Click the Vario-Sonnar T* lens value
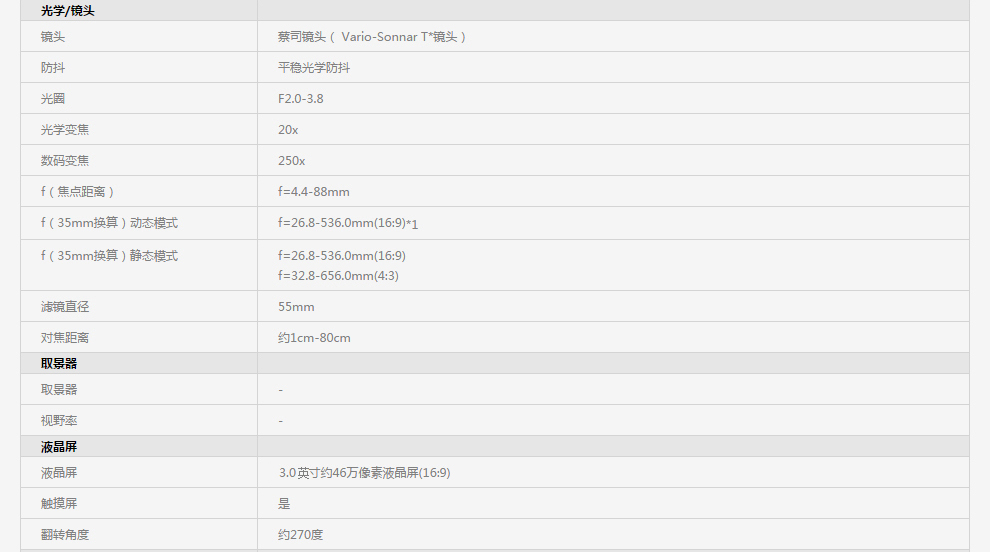The image size is (990, 552). (372, 37)
